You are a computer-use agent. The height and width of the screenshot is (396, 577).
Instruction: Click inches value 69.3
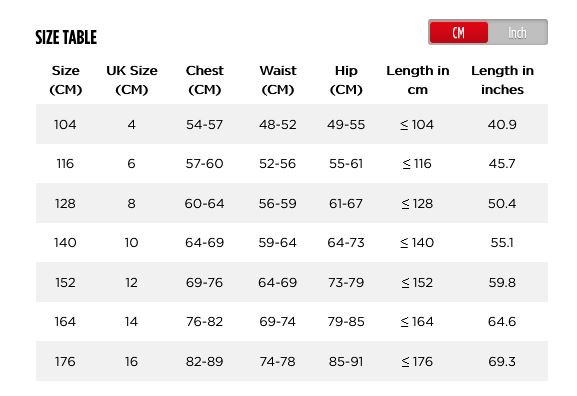coord(502,361)
